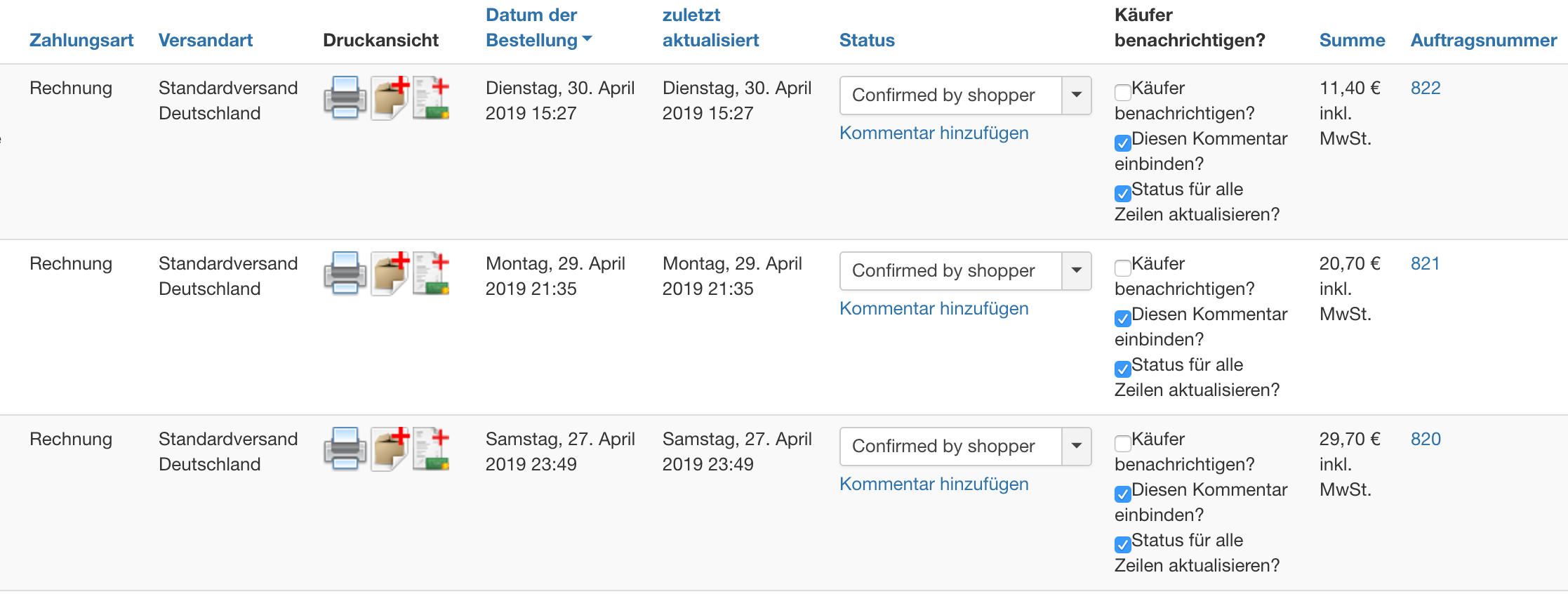Uncheck 'Status für alle Zeilen aktualisieren?' for order 820

coord(1122,544)
